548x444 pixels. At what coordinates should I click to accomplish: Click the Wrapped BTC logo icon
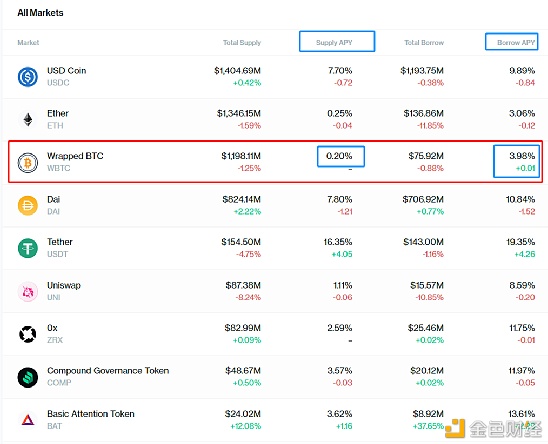(28, 163)
